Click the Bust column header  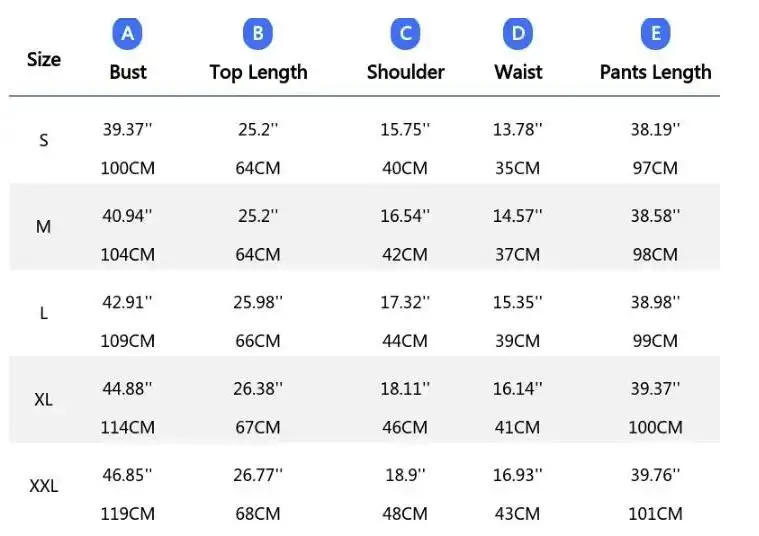point(128,72)
